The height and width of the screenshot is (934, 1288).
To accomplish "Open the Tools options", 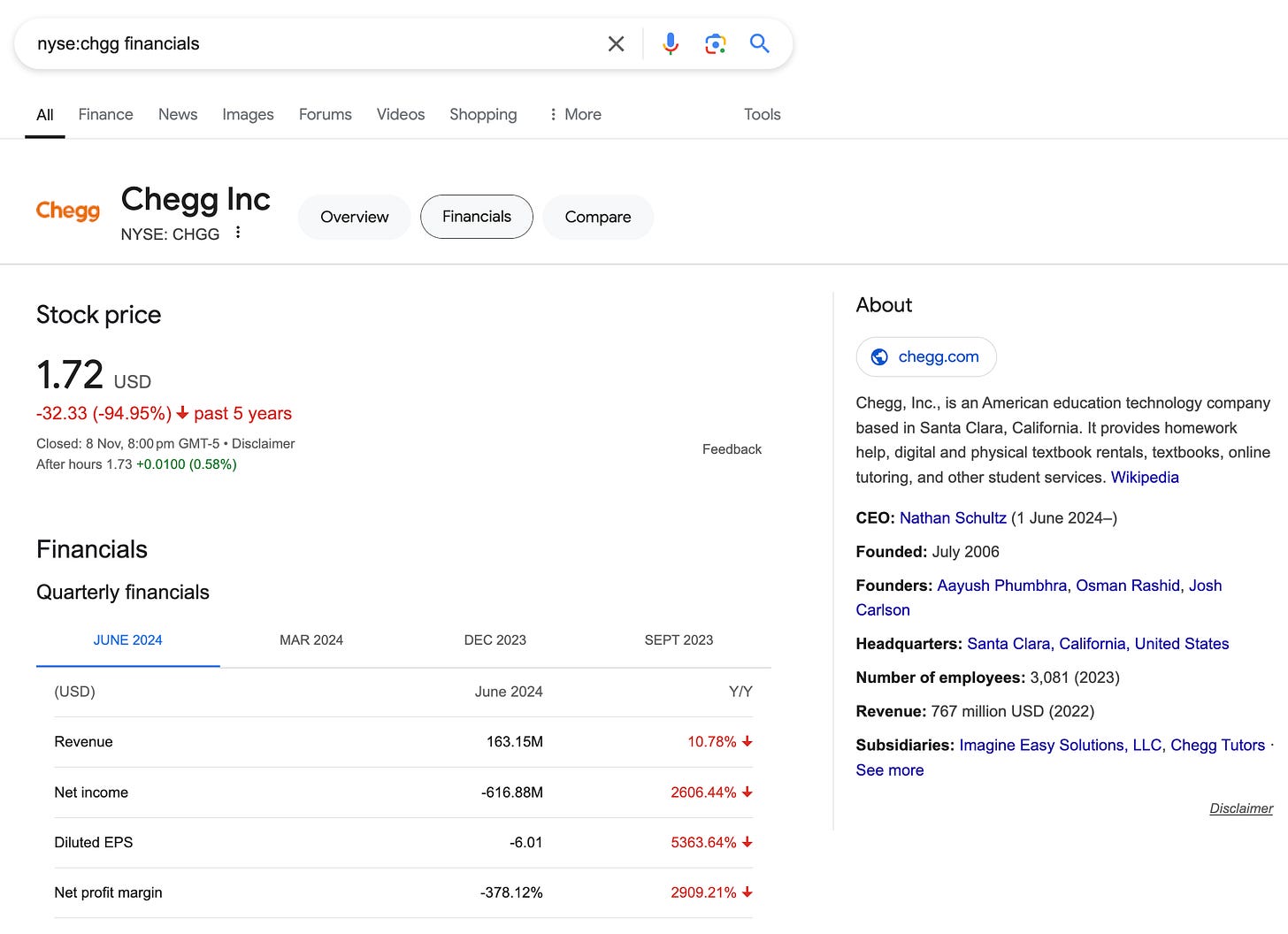I will (x=762, y=114).
